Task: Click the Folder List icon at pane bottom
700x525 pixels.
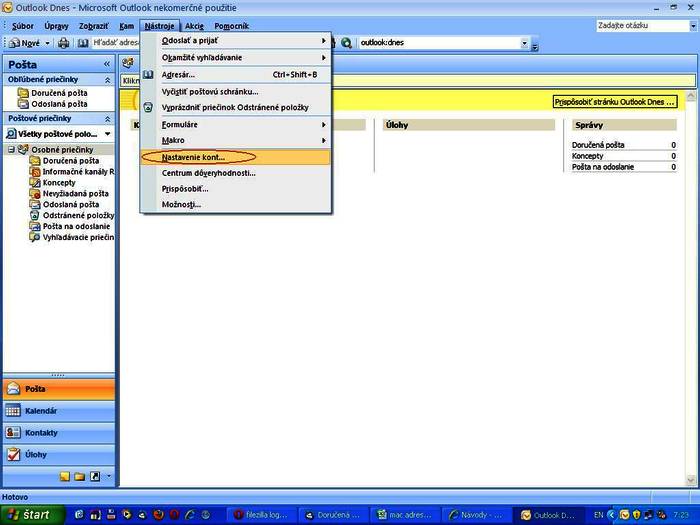Action: click(80, 476)
